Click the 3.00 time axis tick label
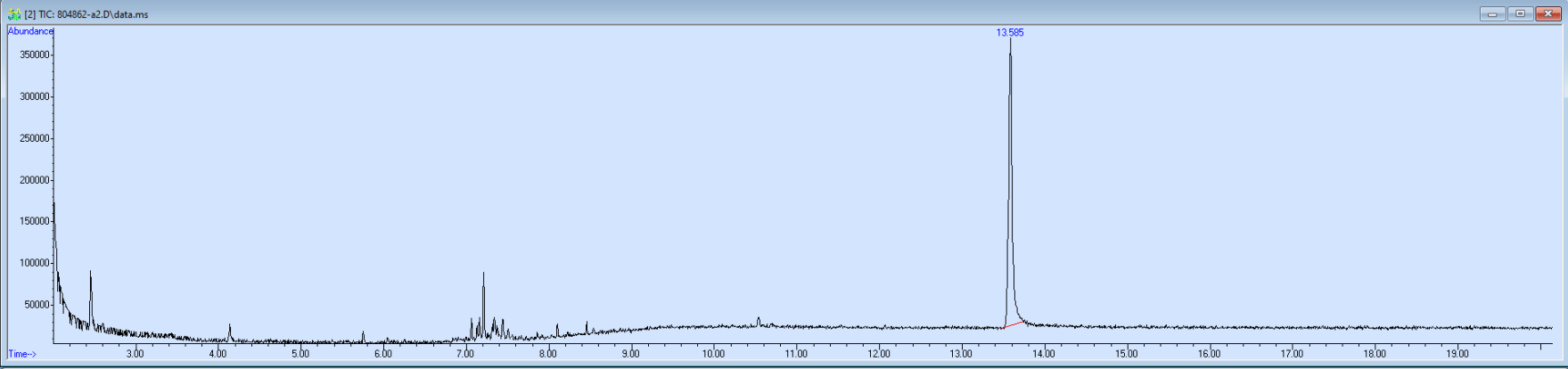The image size is (1568, 369). (135, 354)
